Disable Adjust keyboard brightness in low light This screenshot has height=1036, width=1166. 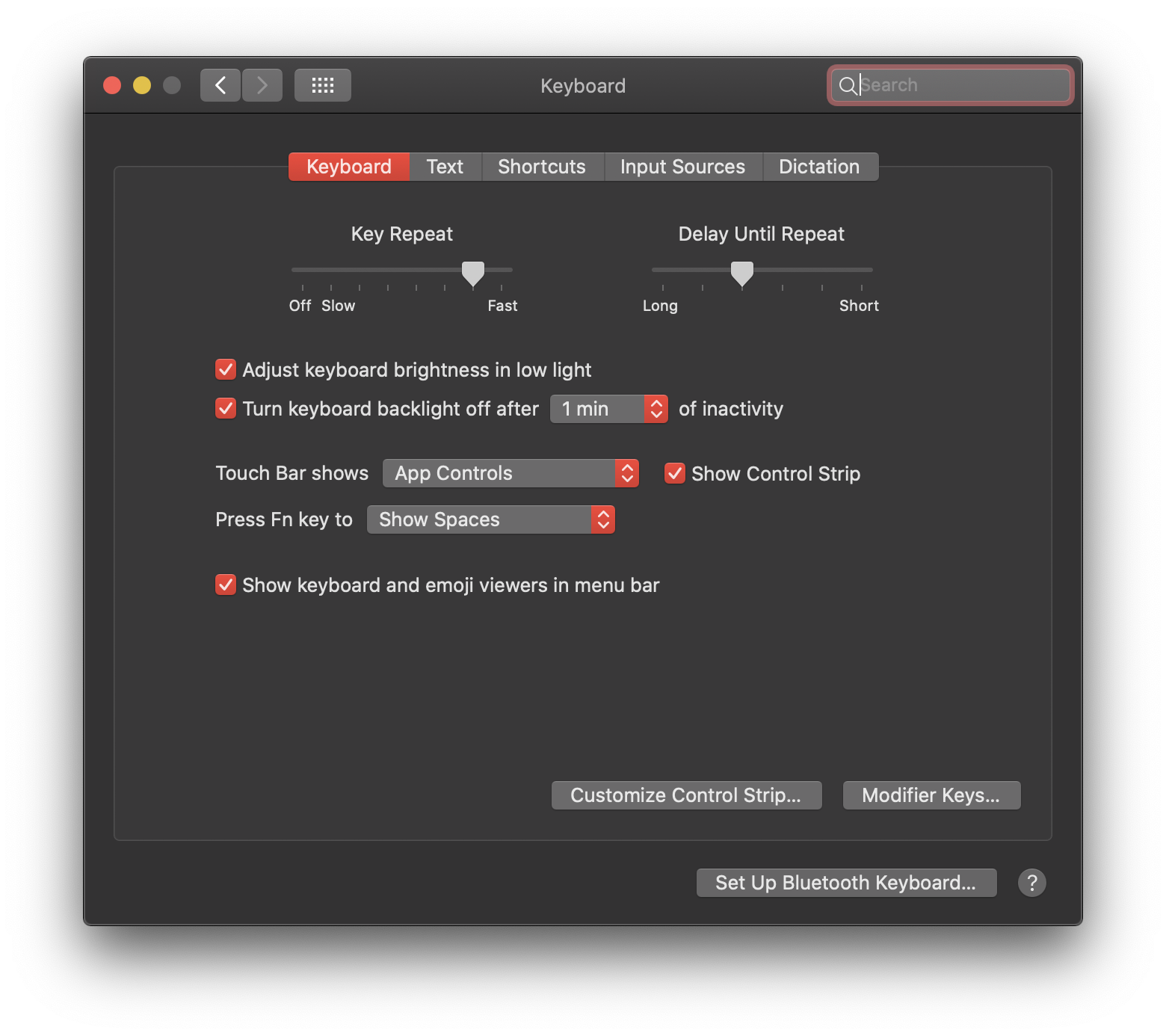coord(226,369)
